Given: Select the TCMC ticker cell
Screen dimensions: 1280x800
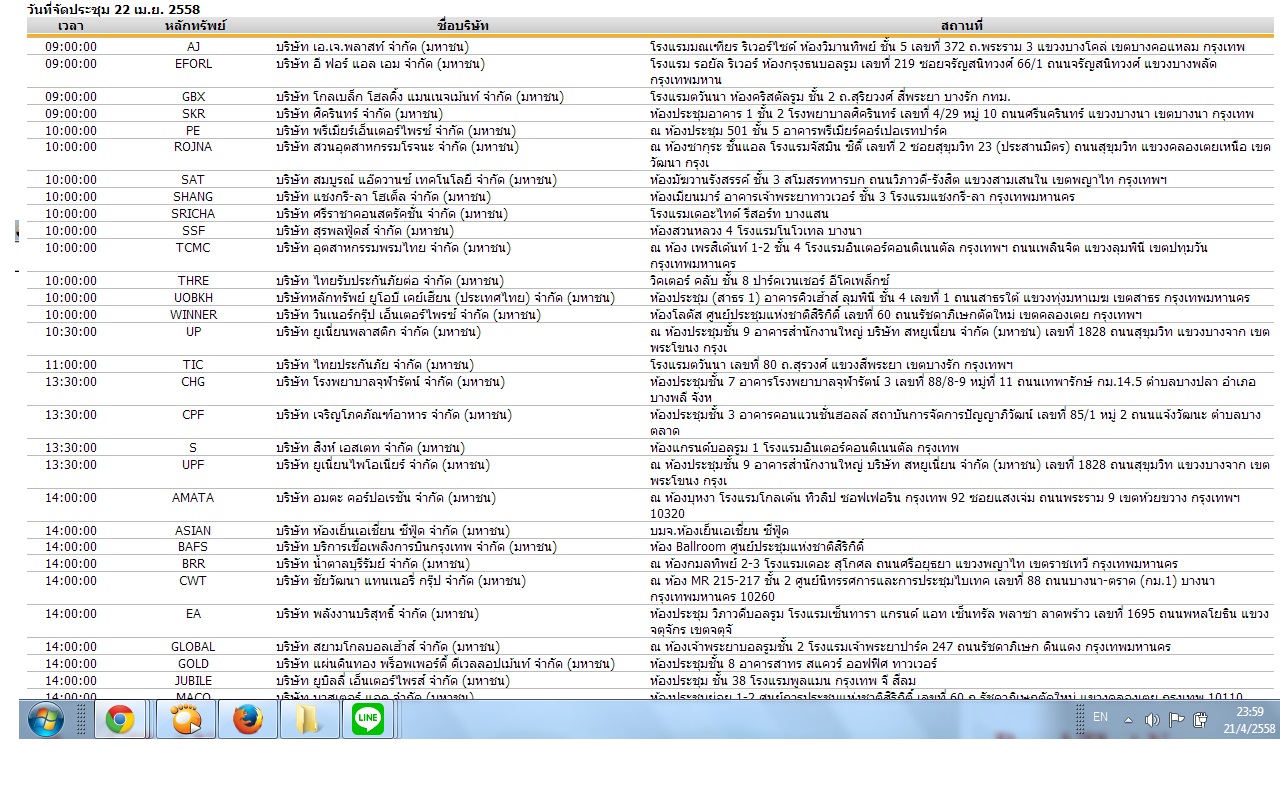Looking at the screenshot, I should coord(194,248).
